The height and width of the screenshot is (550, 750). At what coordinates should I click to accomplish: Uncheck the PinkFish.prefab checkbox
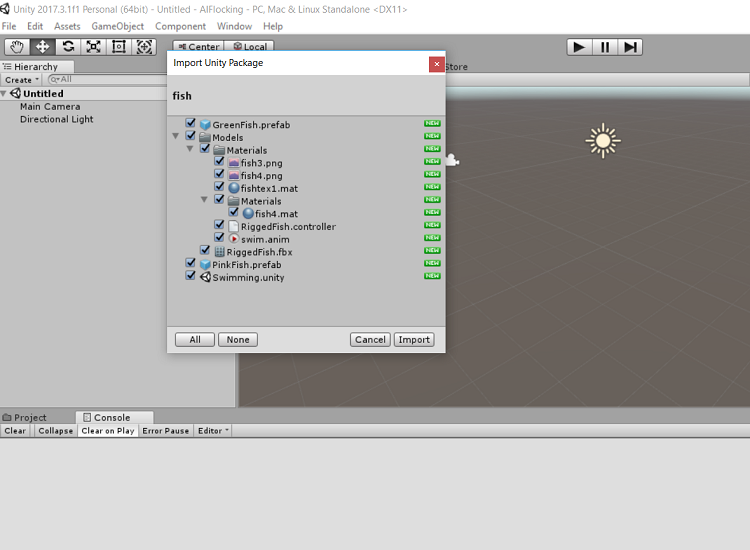click(x=190, y=263)
